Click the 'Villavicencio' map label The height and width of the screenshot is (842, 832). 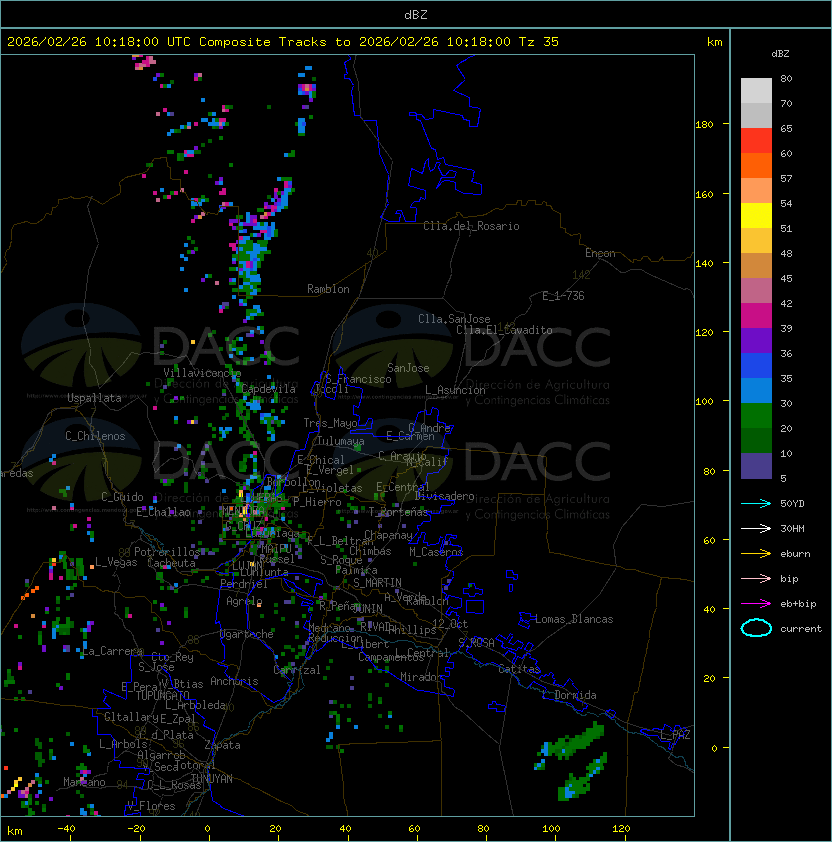(202, 373)
